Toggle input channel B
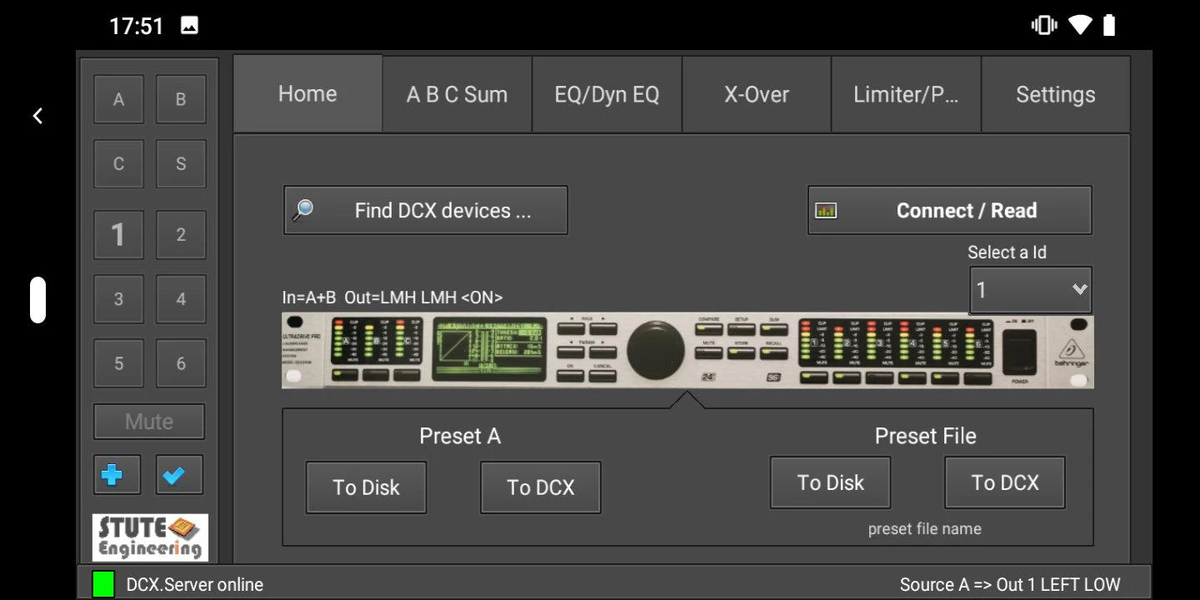The height and width of the screenshot is (600, 1200). coord(181,99)
